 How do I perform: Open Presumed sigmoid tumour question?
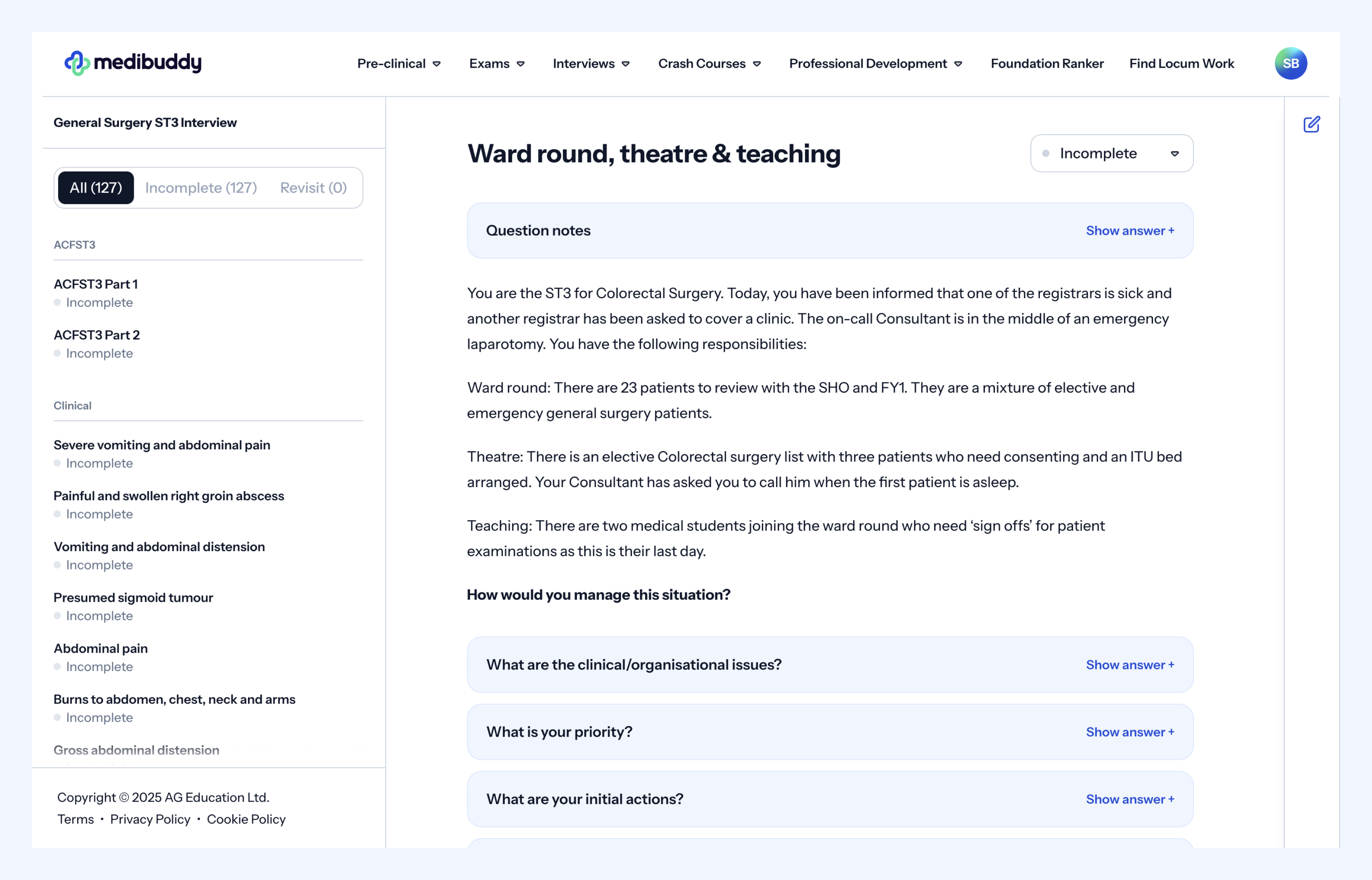(133, 597)
